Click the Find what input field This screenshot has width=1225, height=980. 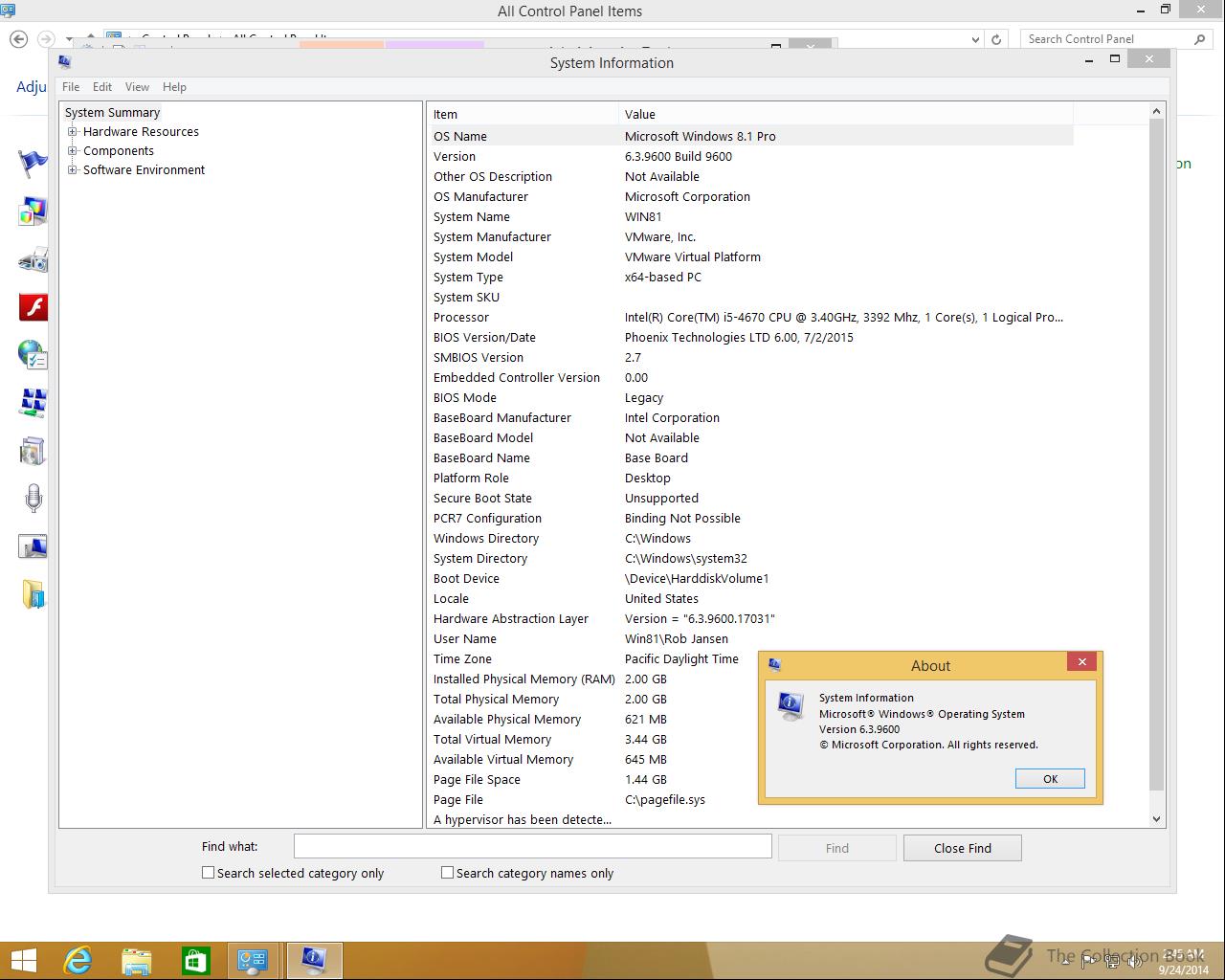pos(532,846)
